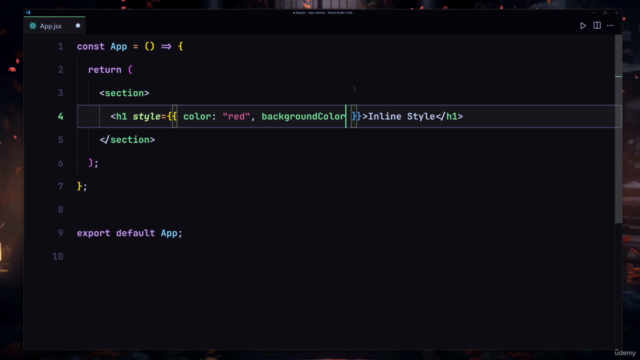Click the VS Code logo in title bar
This screenshot has height=360, width=640.
click(28, 13)
